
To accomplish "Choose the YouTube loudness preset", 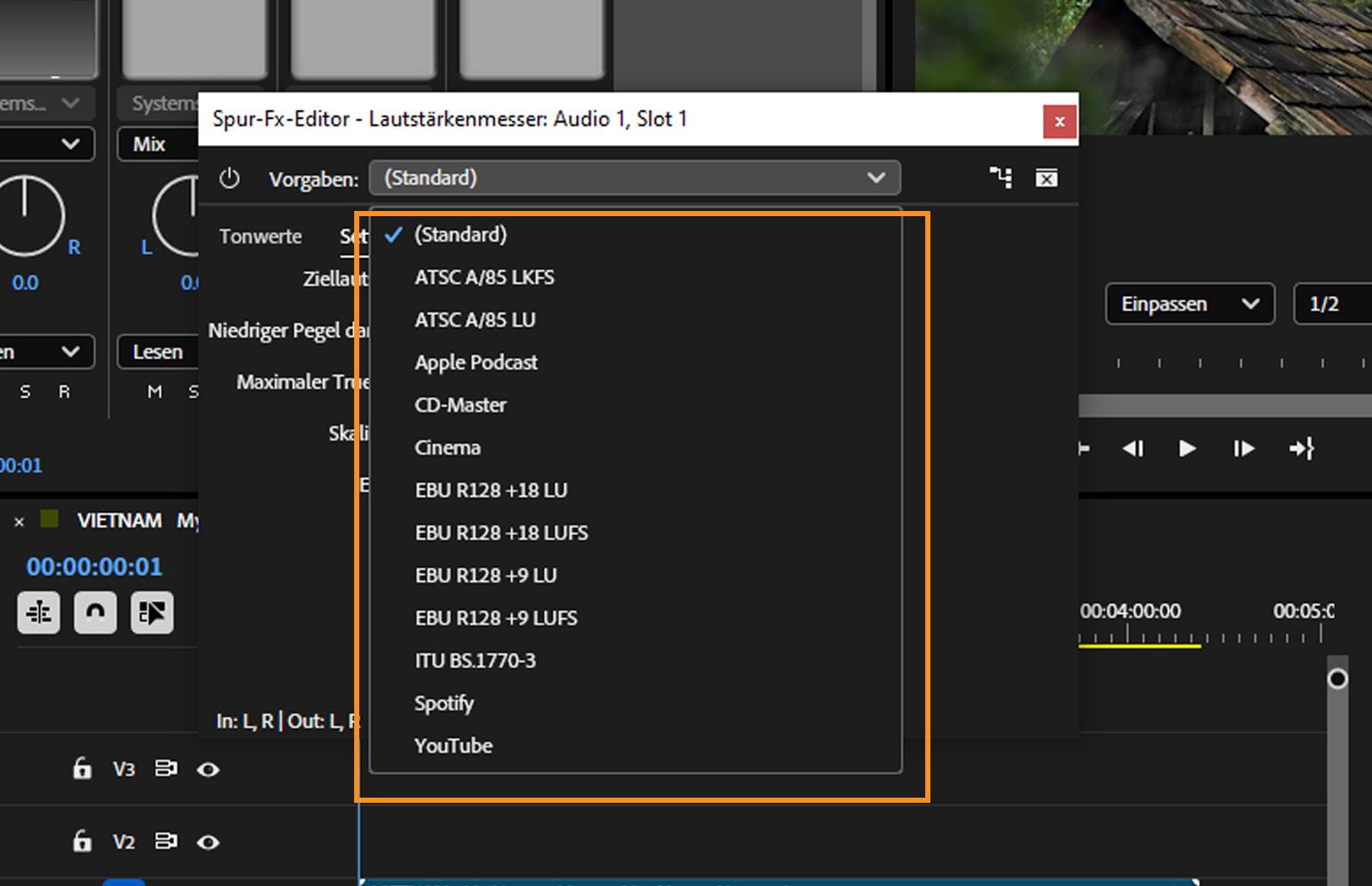I will pyautogui.click(x=635, y=746).
